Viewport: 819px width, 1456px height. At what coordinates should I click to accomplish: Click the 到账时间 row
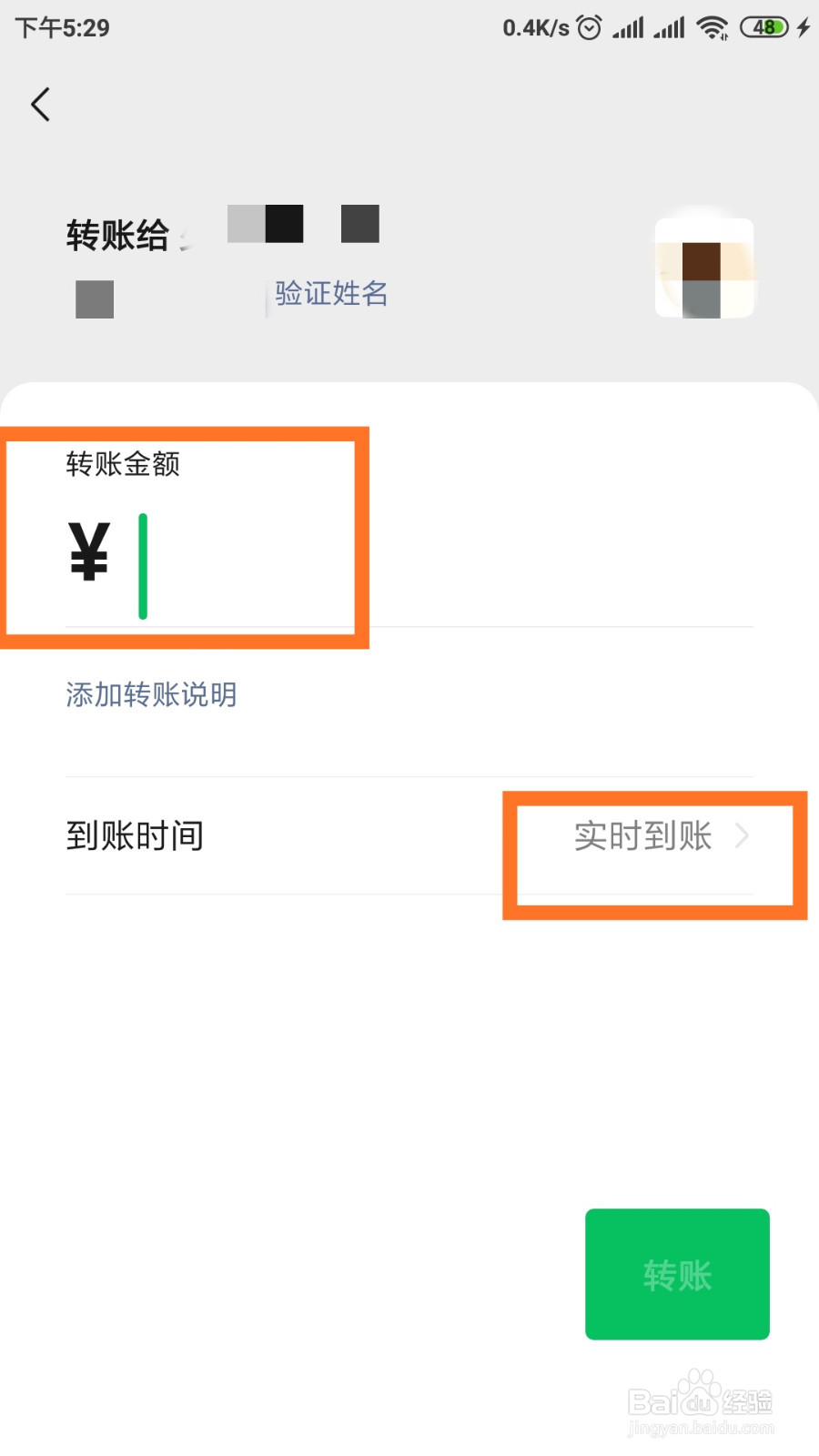(135, 835)
